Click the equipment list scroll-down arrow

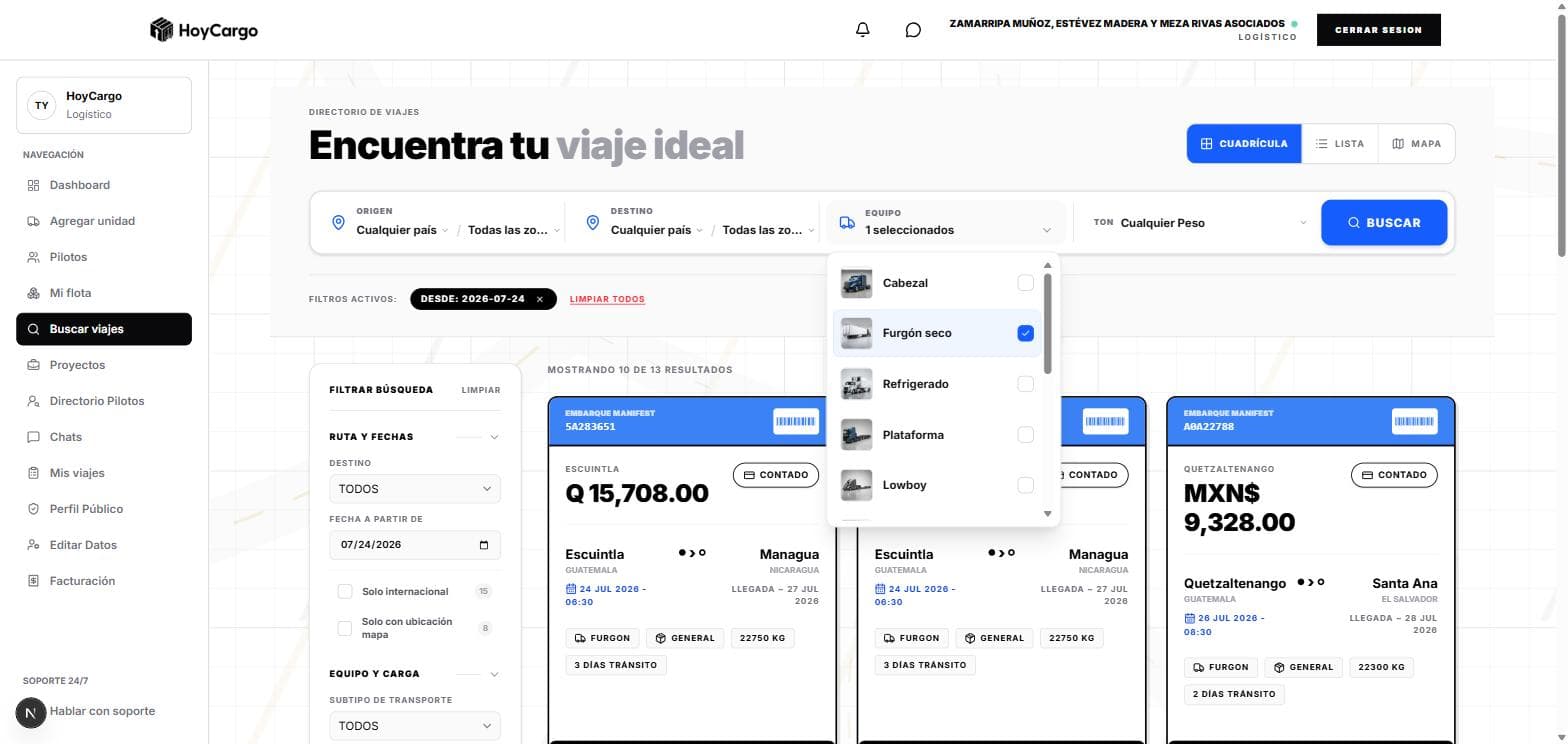click(x=1048, y=514)
